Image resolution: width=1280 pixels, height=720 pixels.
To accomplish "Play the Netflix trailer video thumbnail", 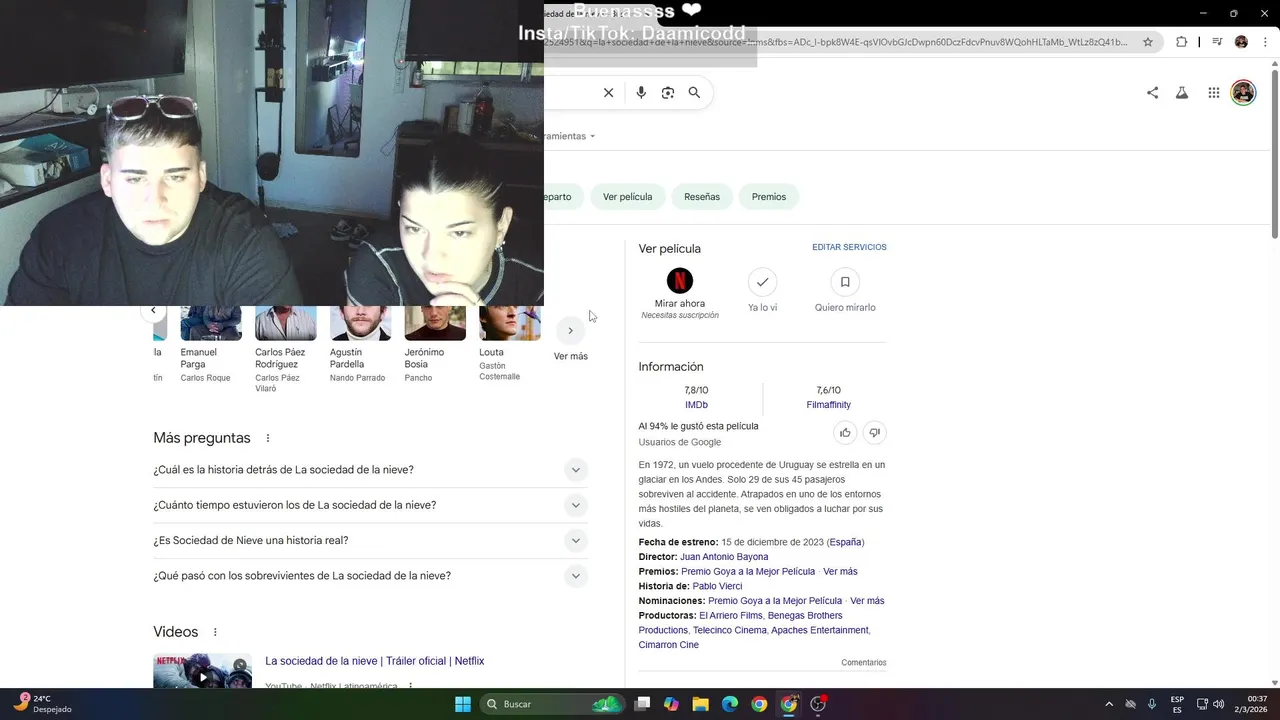I will [x=202, y=671].
